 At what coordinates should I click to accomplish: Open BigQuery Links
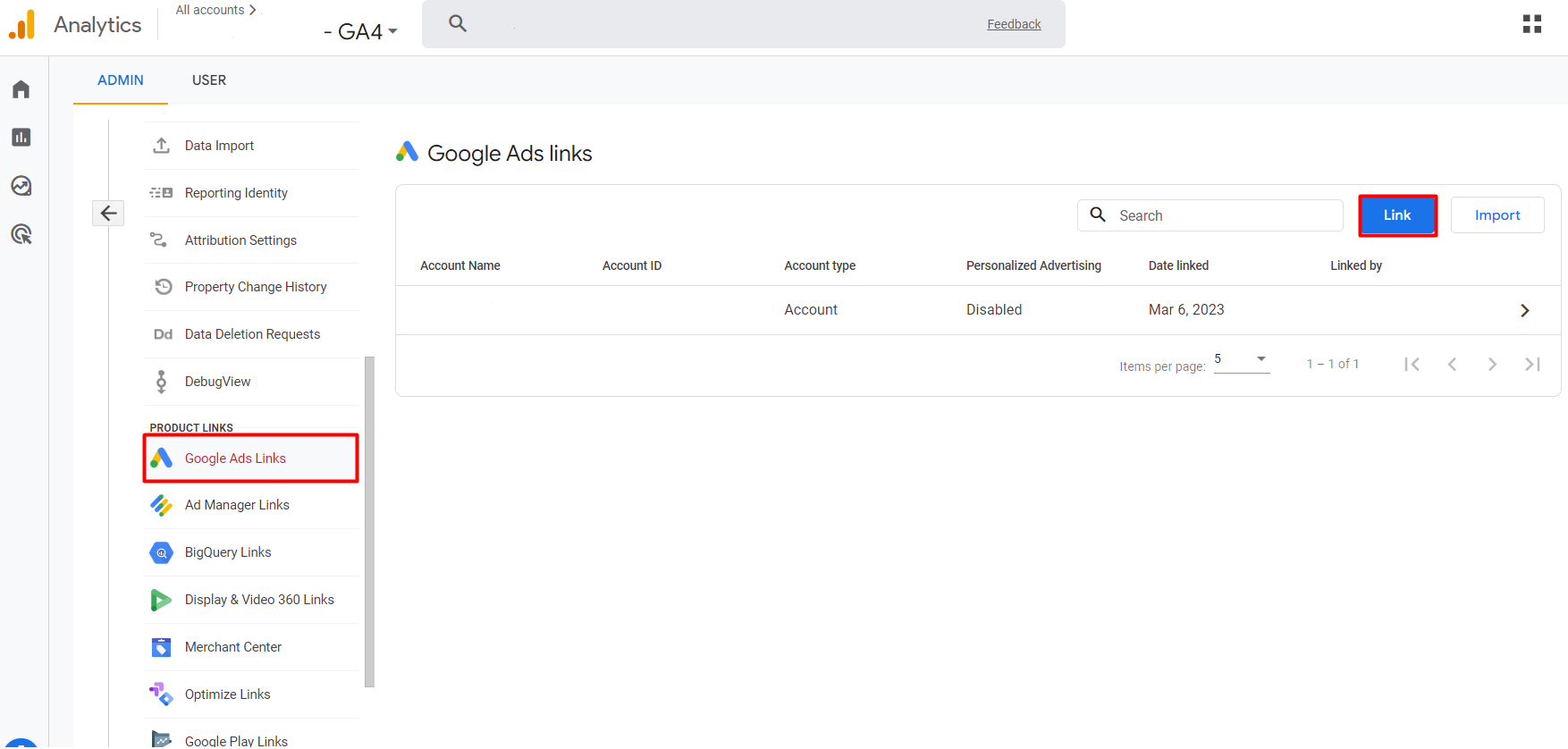tap(228, 552)
